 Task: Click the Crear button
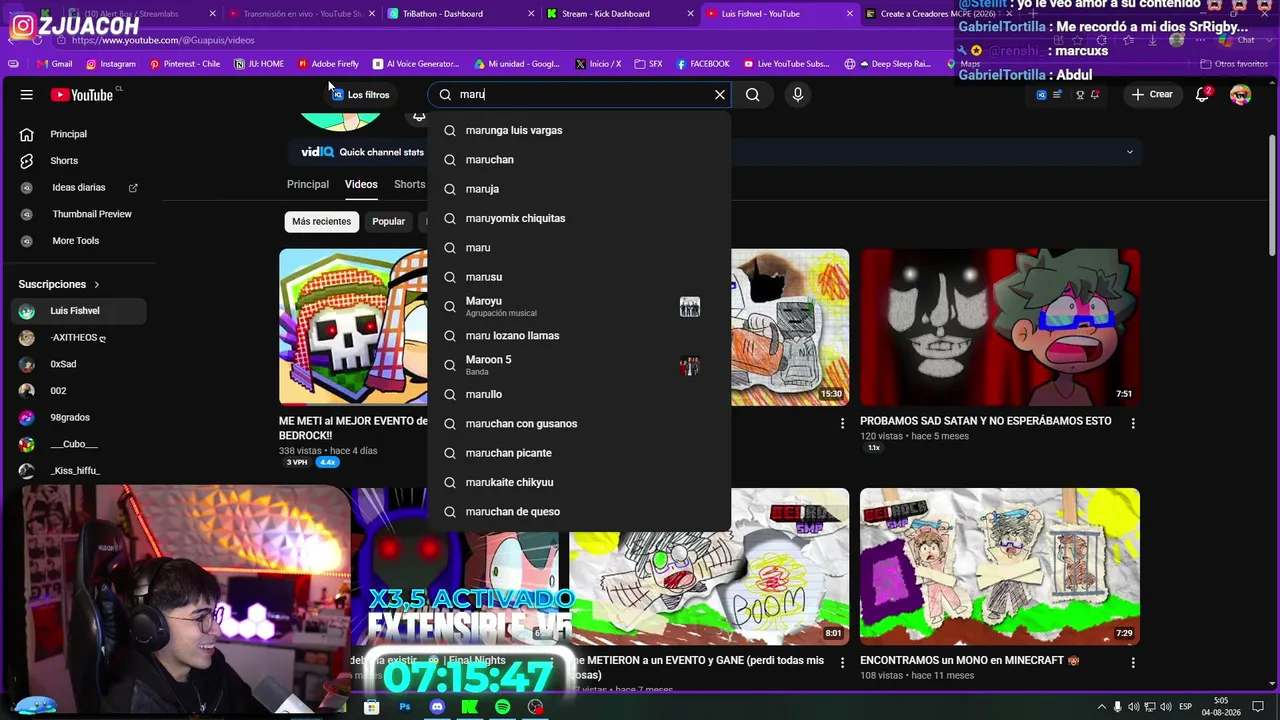pos(1151,95)
